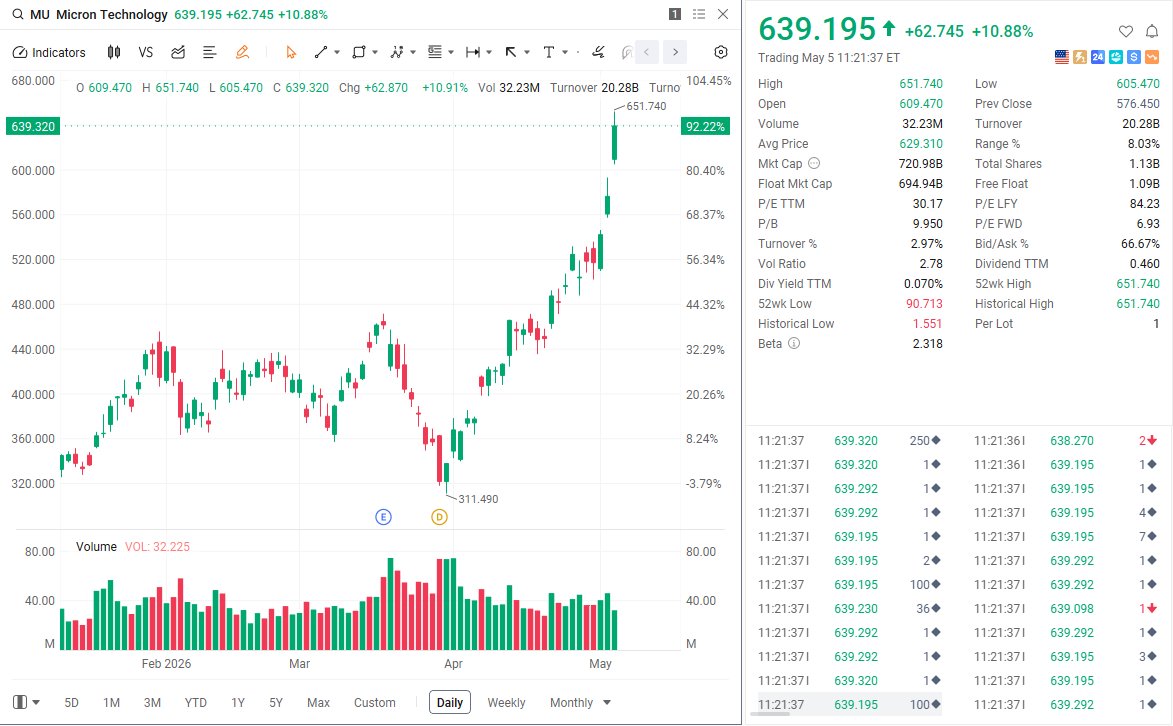This screenshot has width=1173, height=726.
Task: Expand the Fibonacci tool dropdown arrow
Action: click(451, 52)
